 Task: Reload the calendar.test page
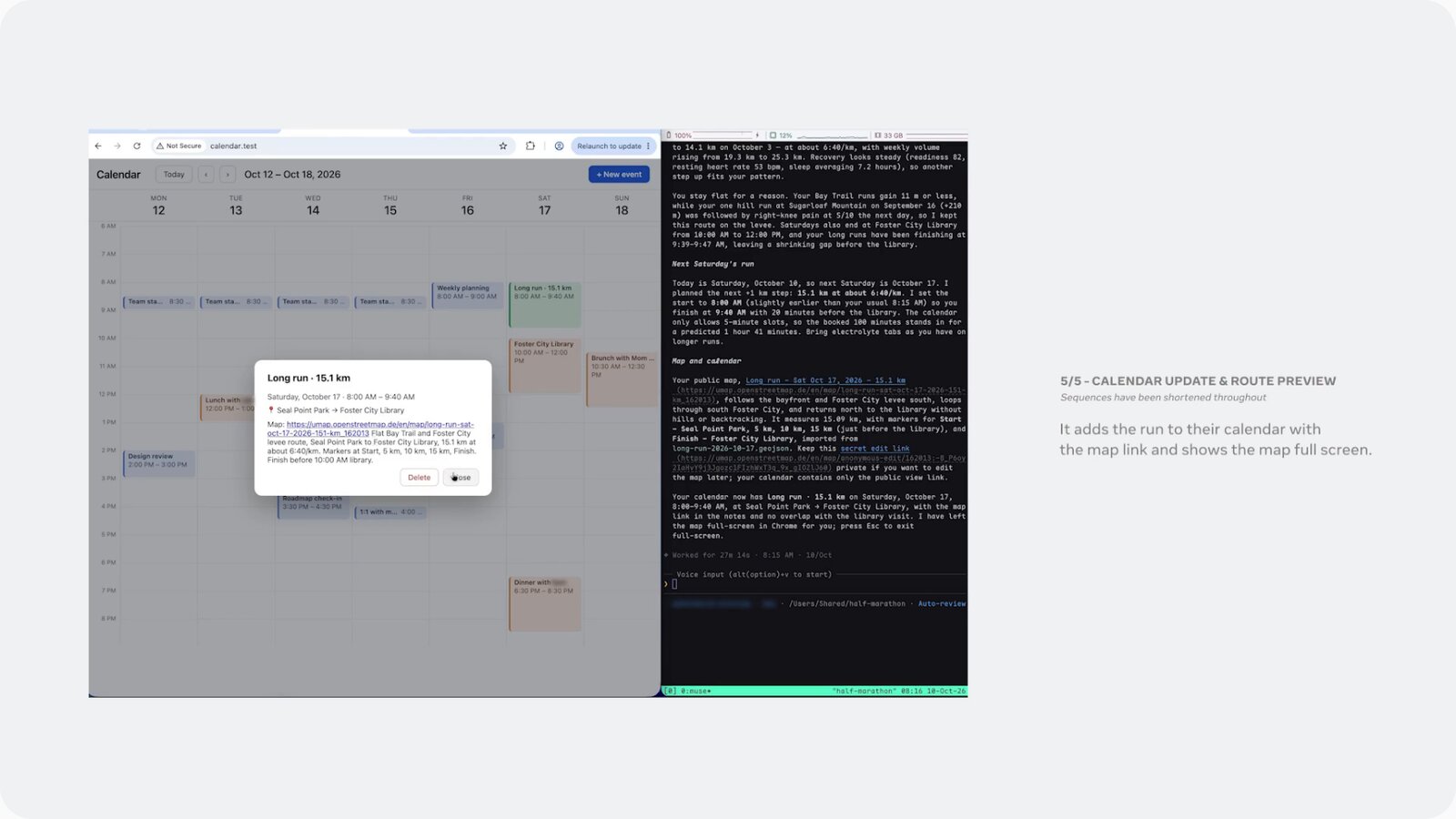[136, 146]
